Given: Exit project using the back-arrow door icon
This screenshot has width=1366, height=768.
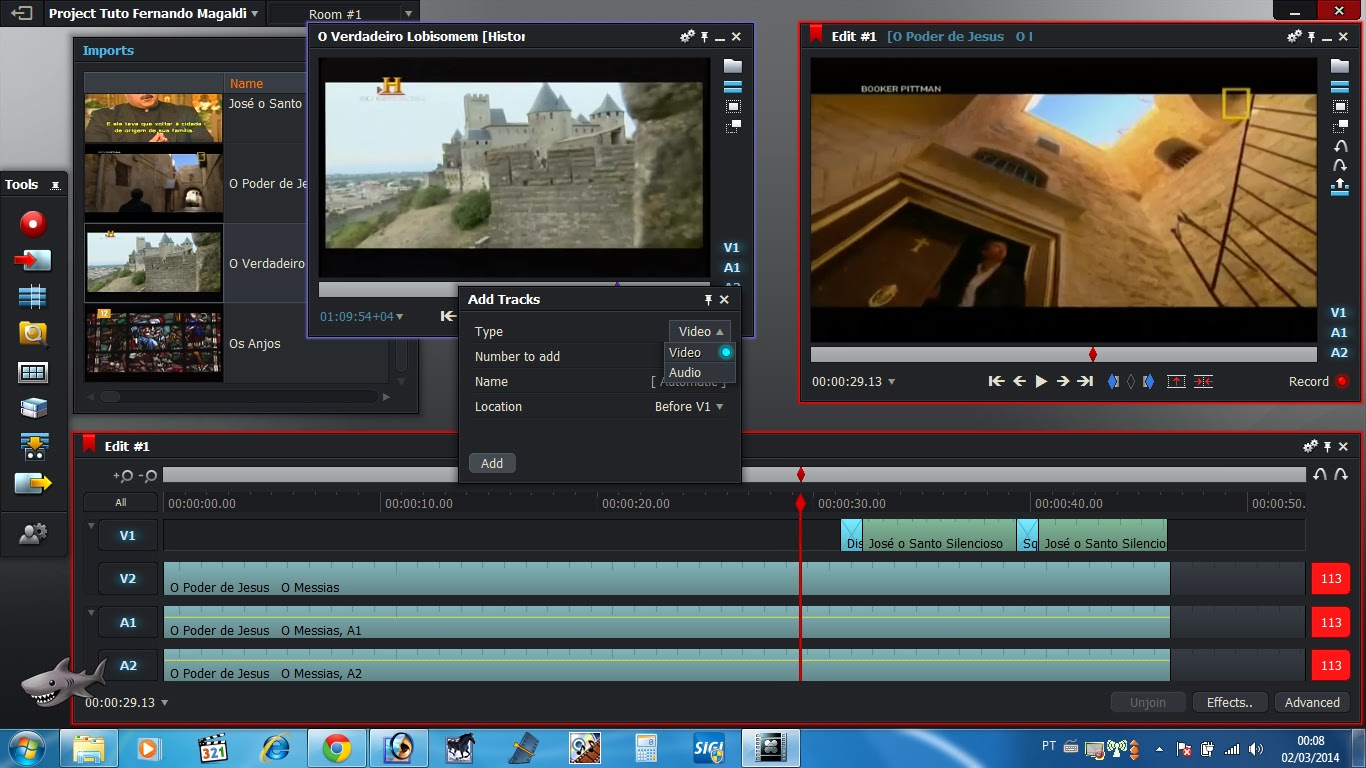Looking at the screenshot, I should click(21, 13).
